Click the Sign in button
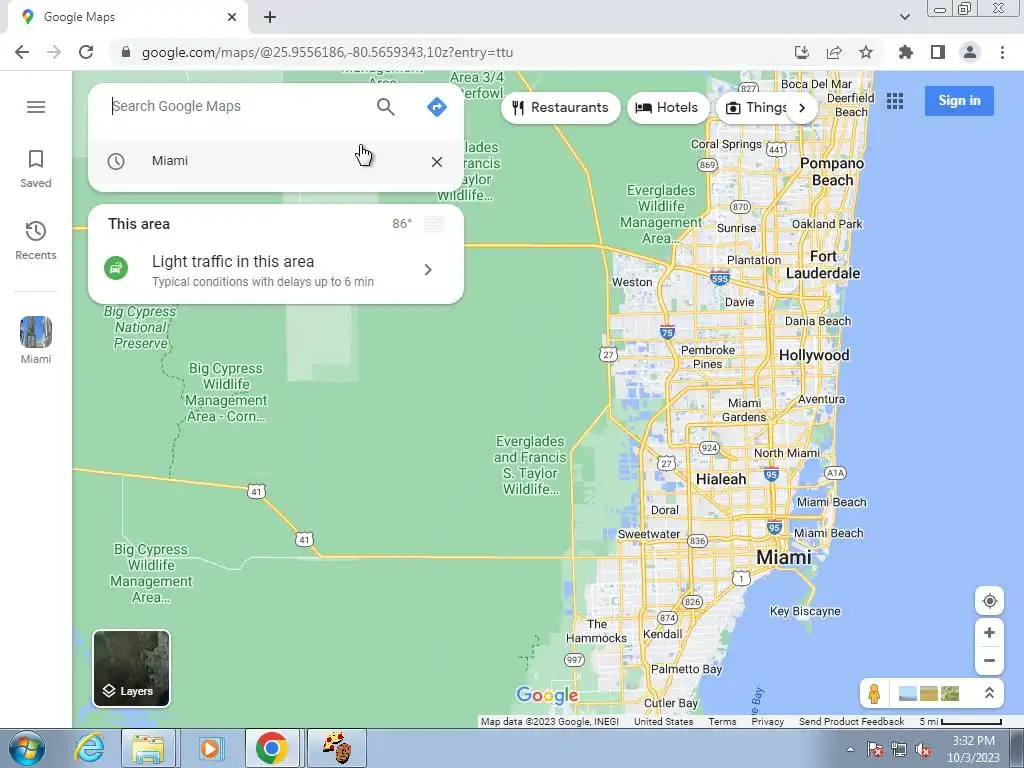 tap(959, 101)
